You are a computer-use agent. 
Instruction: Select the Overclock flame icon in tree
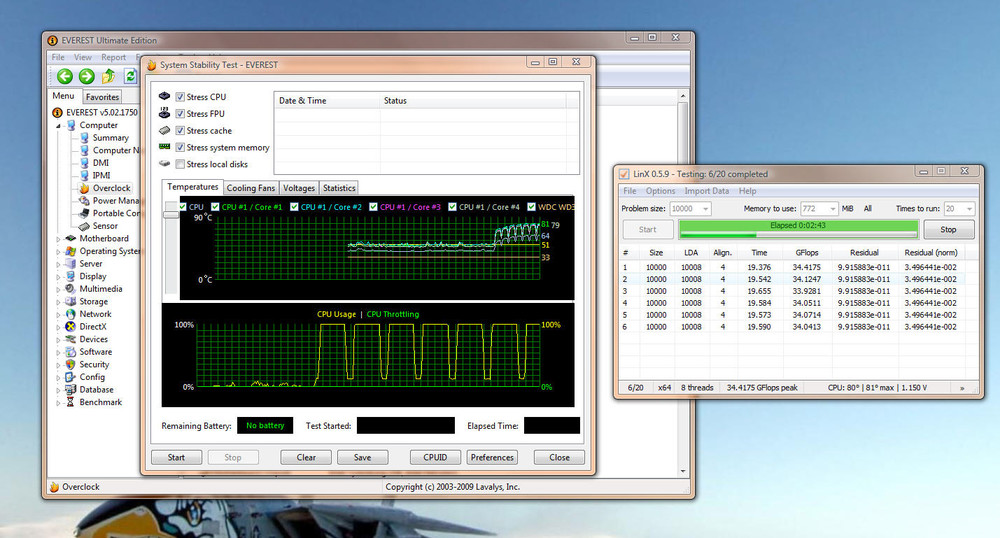click(85, 188)
